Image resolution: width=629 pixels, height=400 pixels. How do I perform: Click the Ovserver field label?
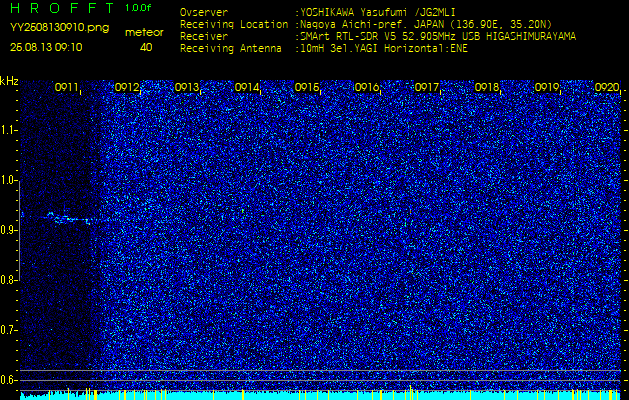point(204,12)
